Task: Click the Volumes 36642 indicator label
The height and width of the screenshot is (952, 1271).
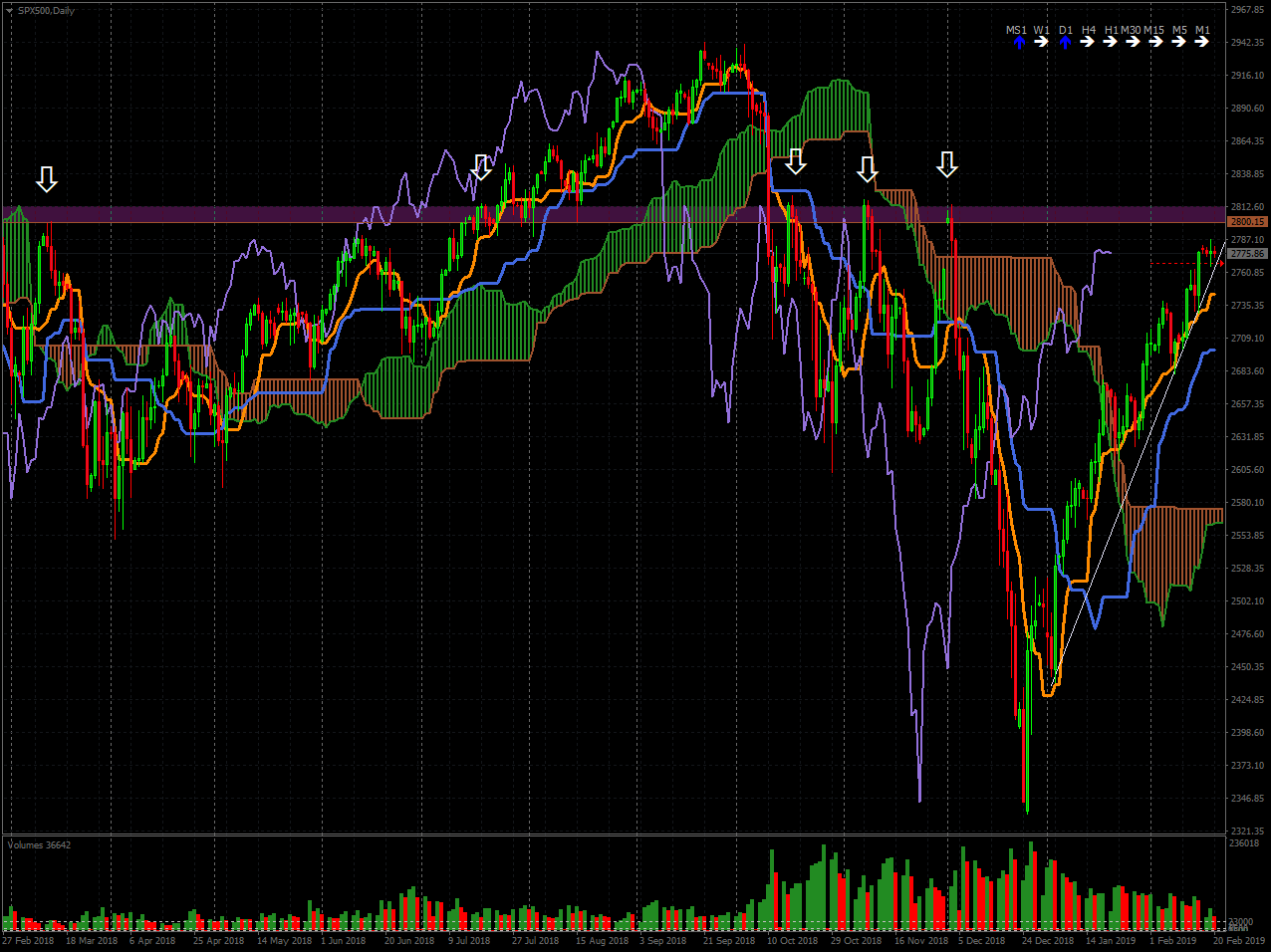Action: click(x=39, y=845)
